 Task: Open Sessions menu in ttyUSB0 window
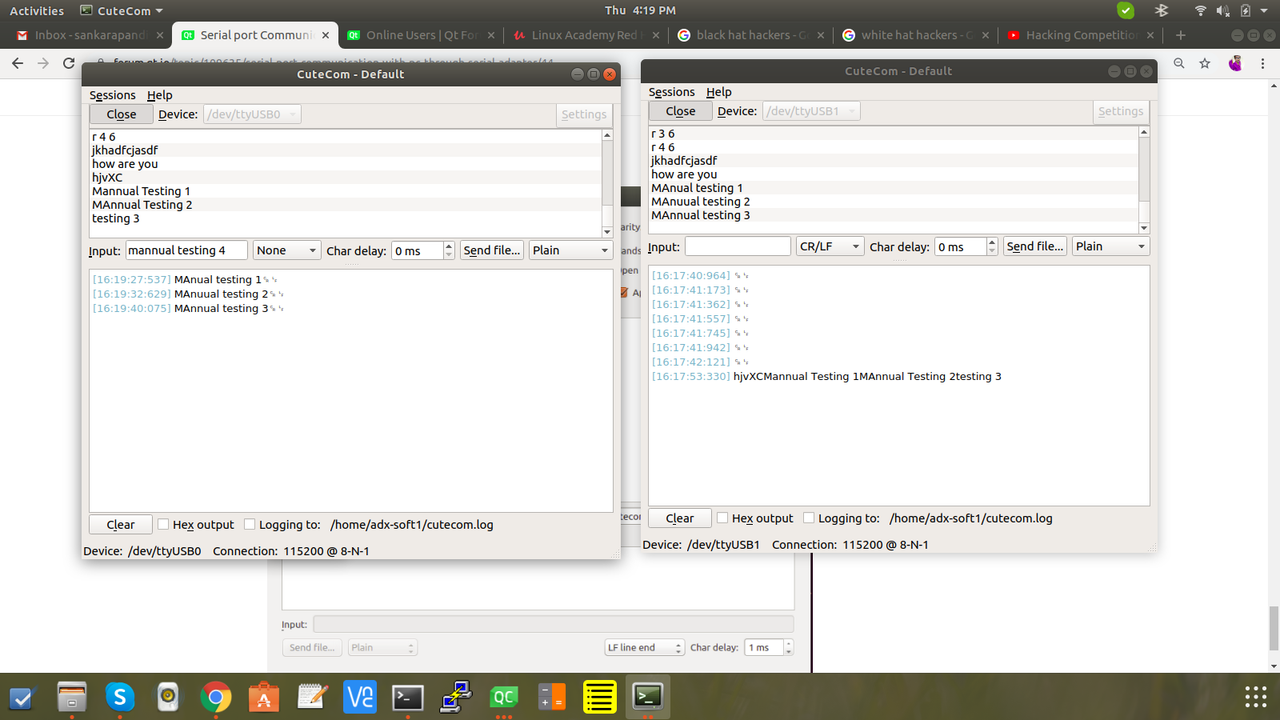[113, 95]
